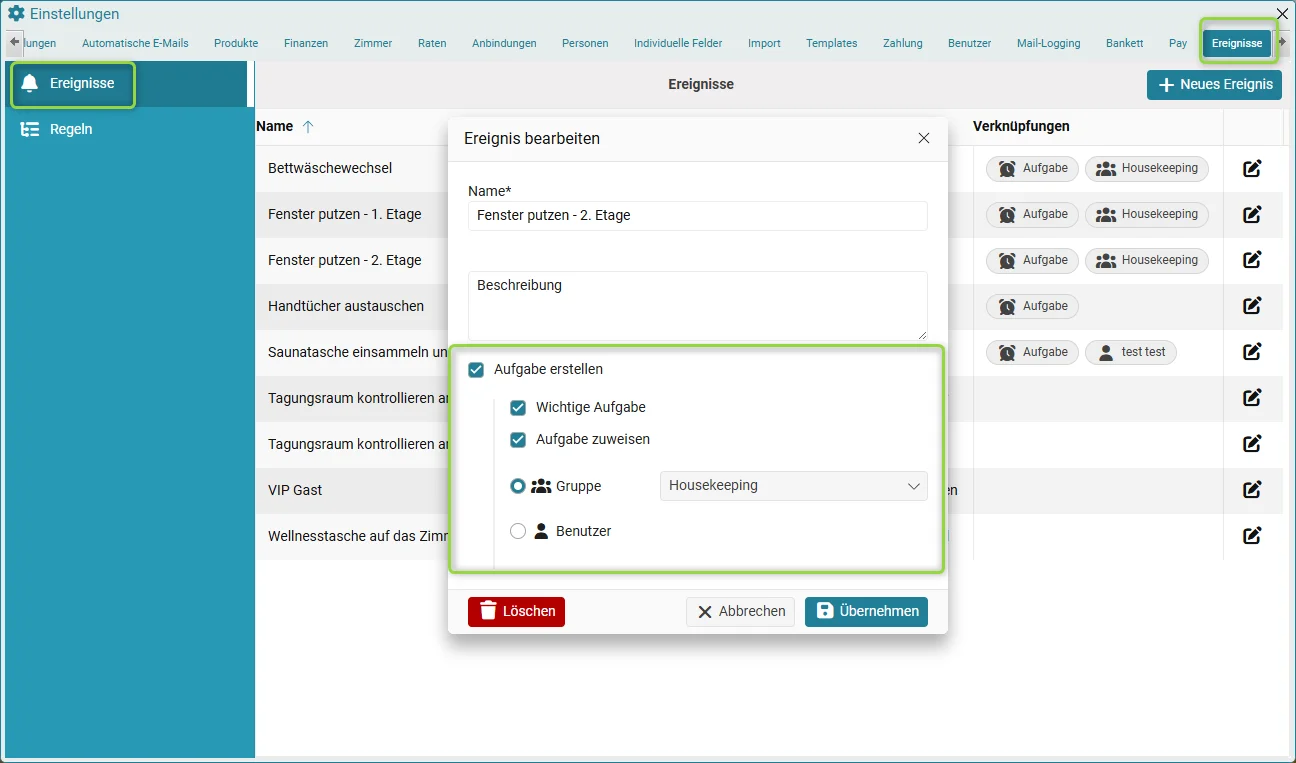Go to the Finanzen tab
This screenshot has height=763, width=1296.
click(306, 43)
